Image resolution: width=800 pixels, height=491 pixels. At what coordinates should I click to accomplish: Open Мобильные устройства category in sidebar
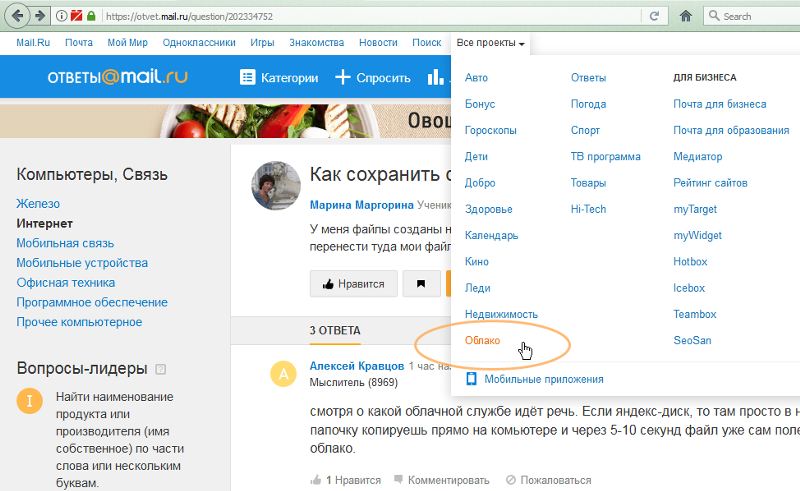(x=82, y=263)
